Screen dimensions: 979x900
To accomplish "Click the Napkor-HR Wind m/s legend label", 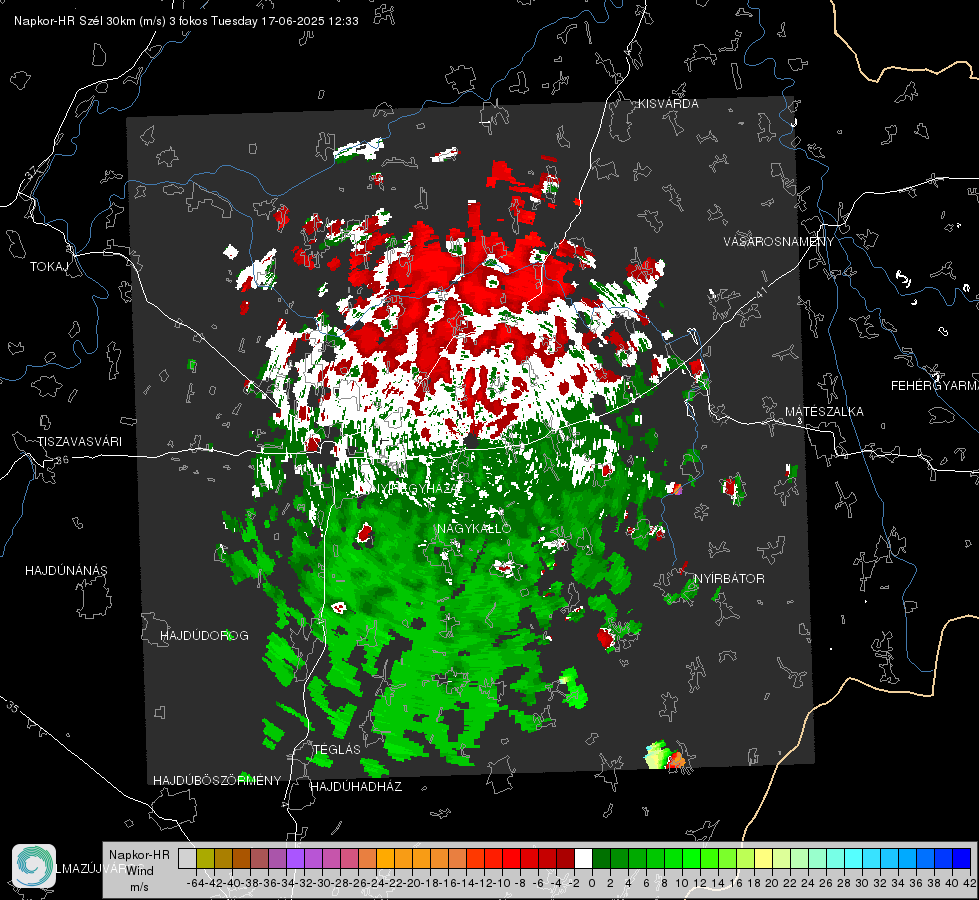I will 139,871.
